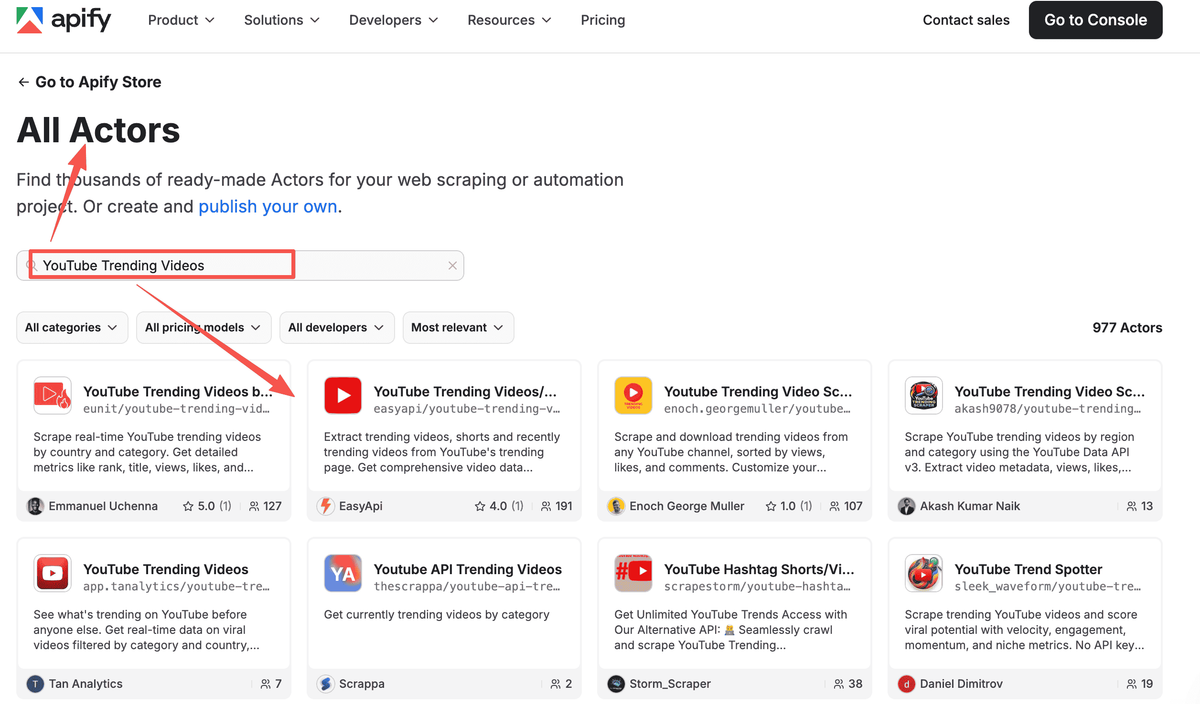This screenshot has width=1200, height=704.
Task: Click the Go to Console button
Action: click(x=1096, y=20)
